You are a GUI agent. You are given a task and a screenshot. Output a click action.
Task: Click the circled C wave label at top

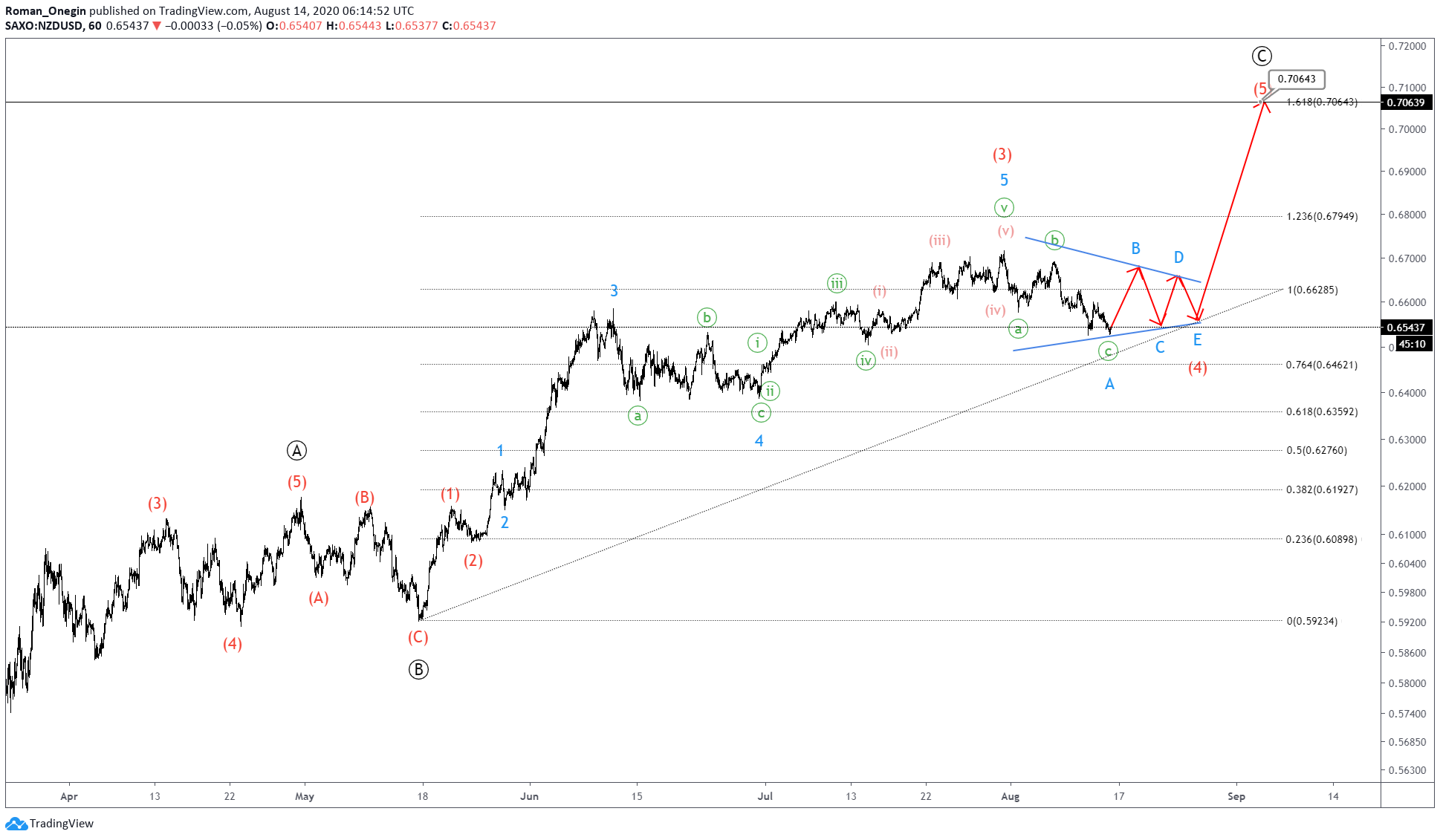pos(1261,56)
